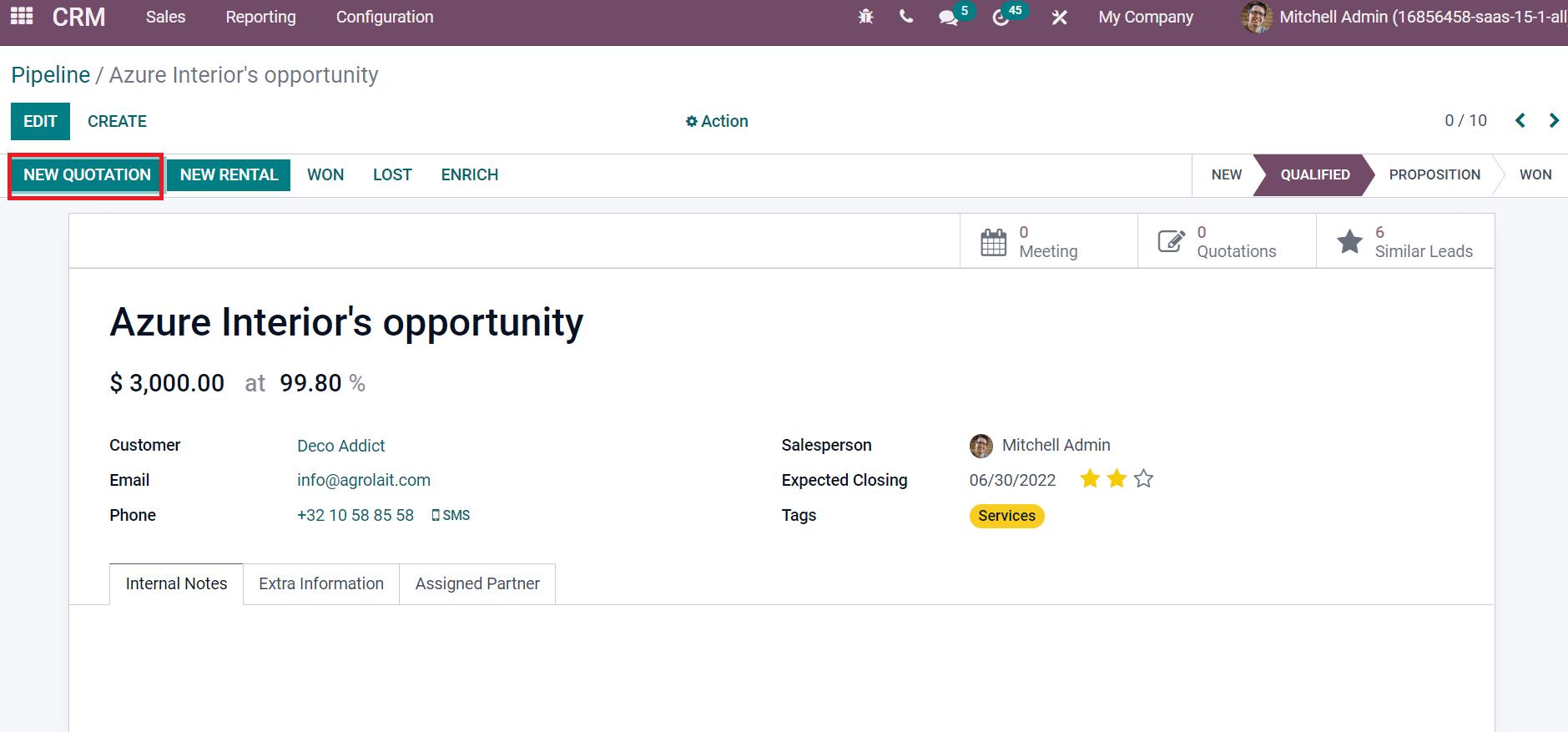Open the Configuration menu

point(385,17)
